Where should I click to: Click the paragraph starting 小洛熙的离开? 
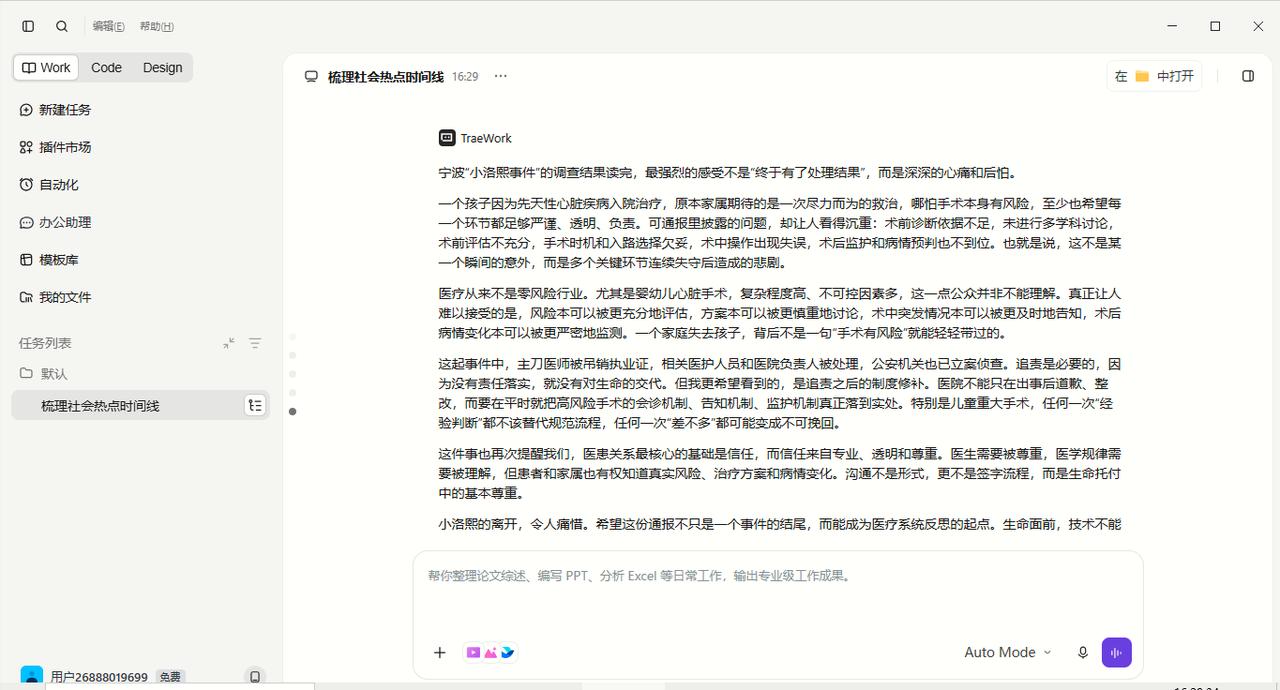point(780,524)
